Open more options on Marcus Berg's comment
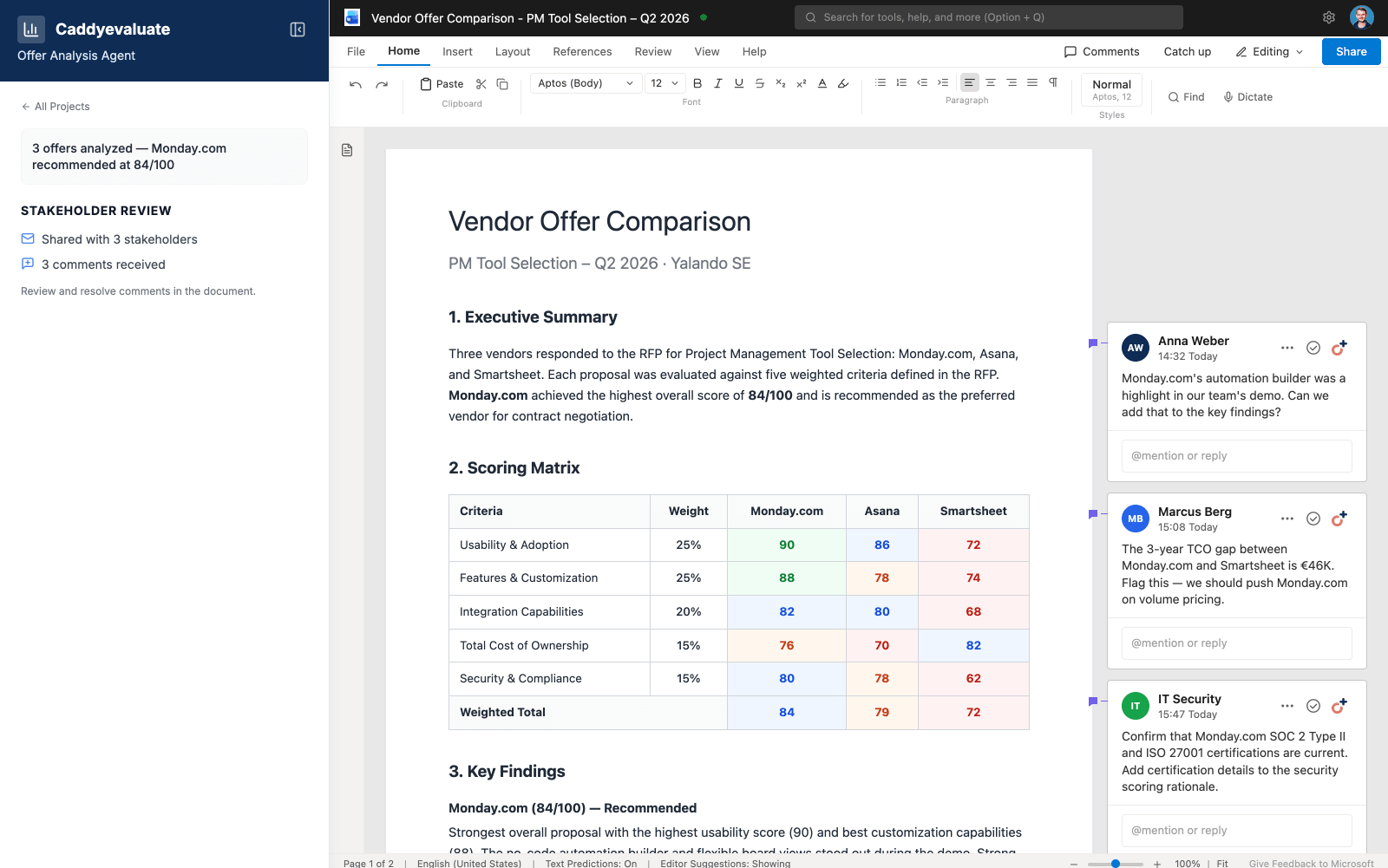 point(1287,519)
